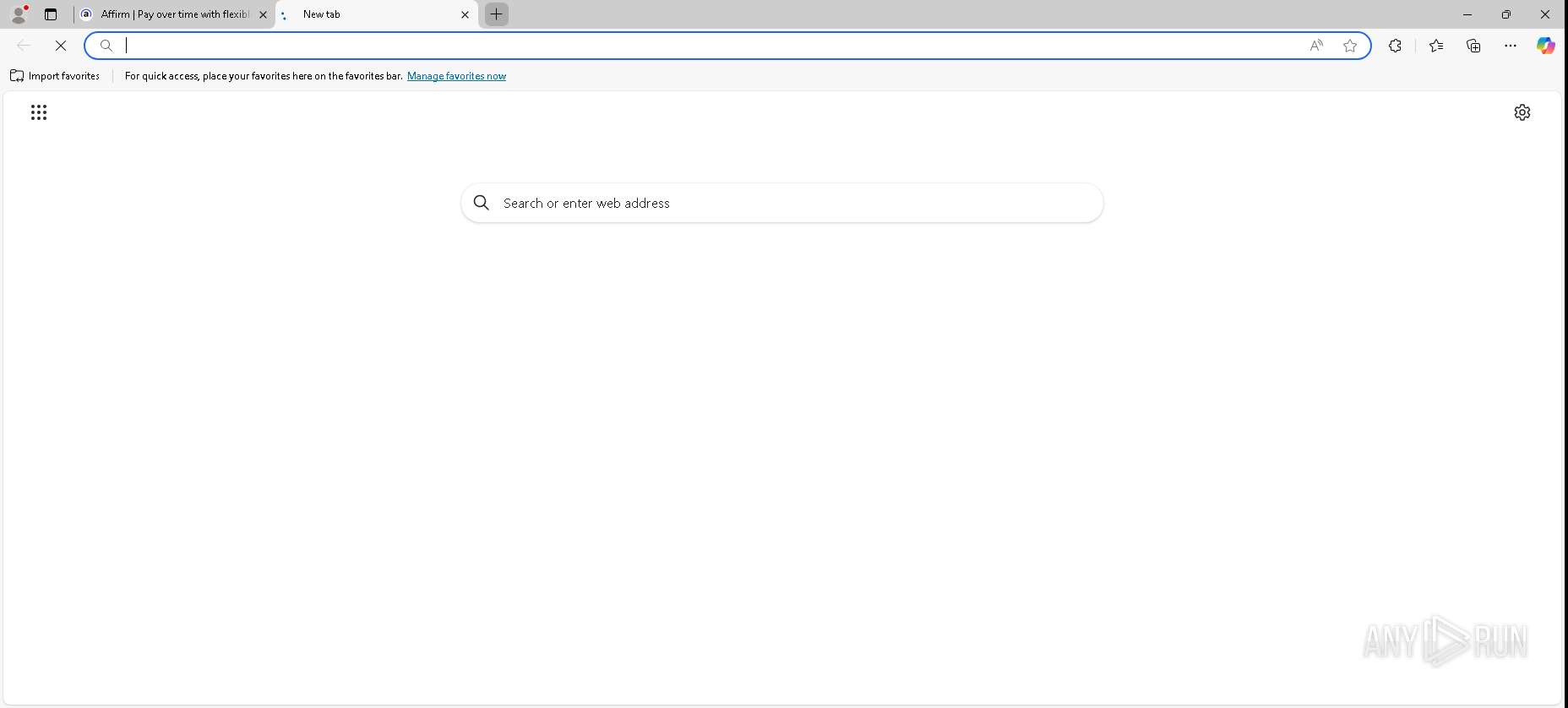Switch to the Affirm tab

pos(174,14)
